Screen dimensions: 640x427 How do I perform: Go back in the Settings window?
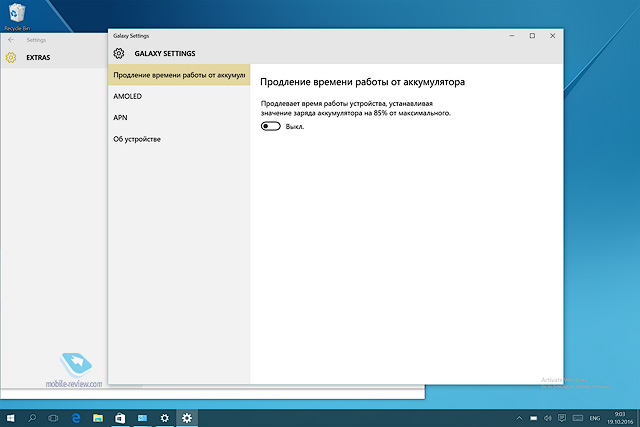coord(11,40)
